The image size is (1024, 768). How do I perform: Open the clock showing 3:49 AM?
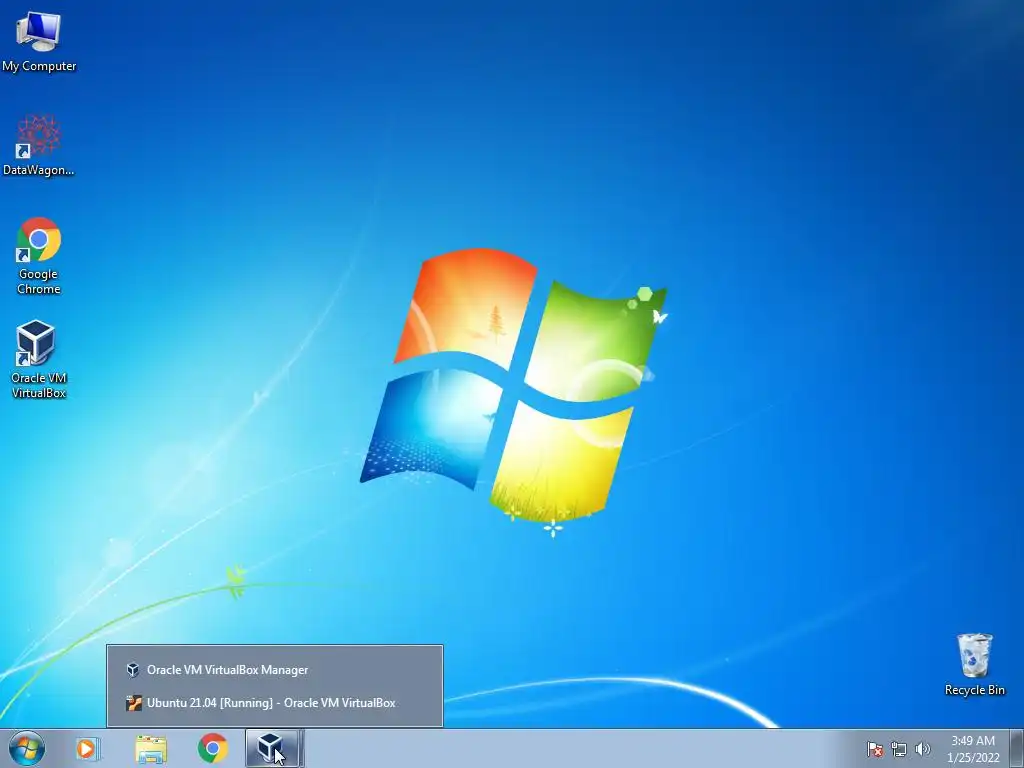(973, 749)
